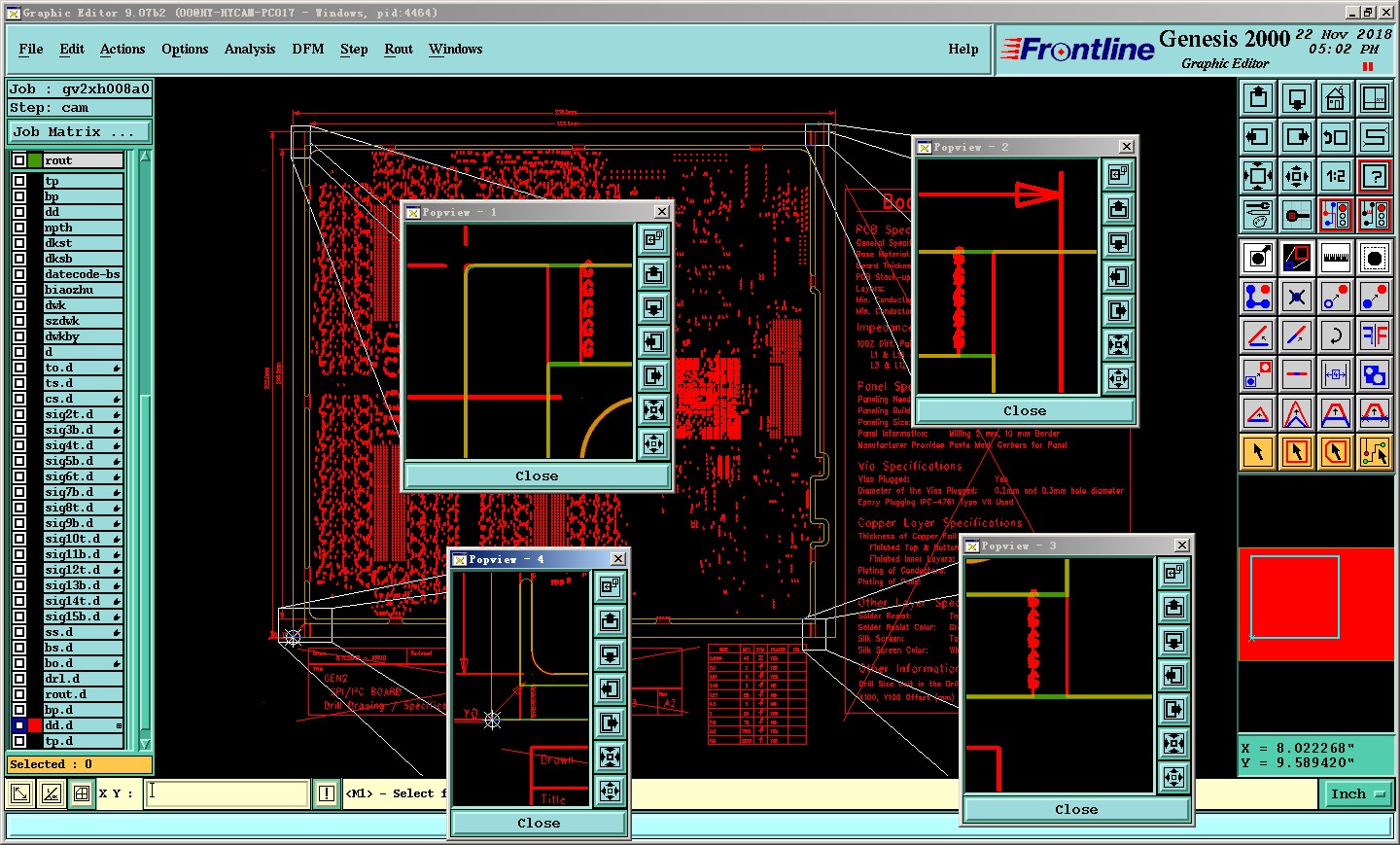Click zoom in icon in Popview 2
The image size is (1400, 845).
tap(1119, 344)
